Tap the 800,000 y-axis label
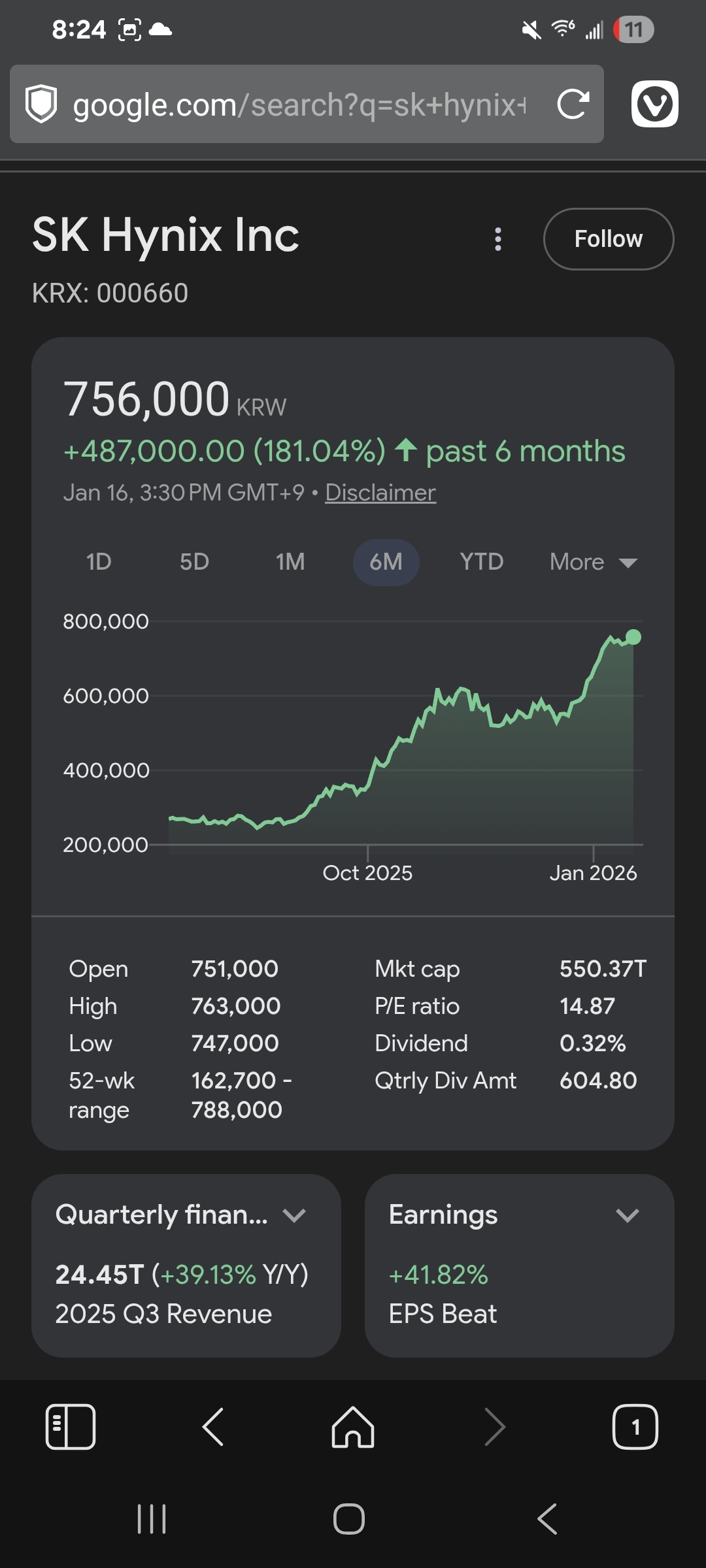 tap(106, 621)
